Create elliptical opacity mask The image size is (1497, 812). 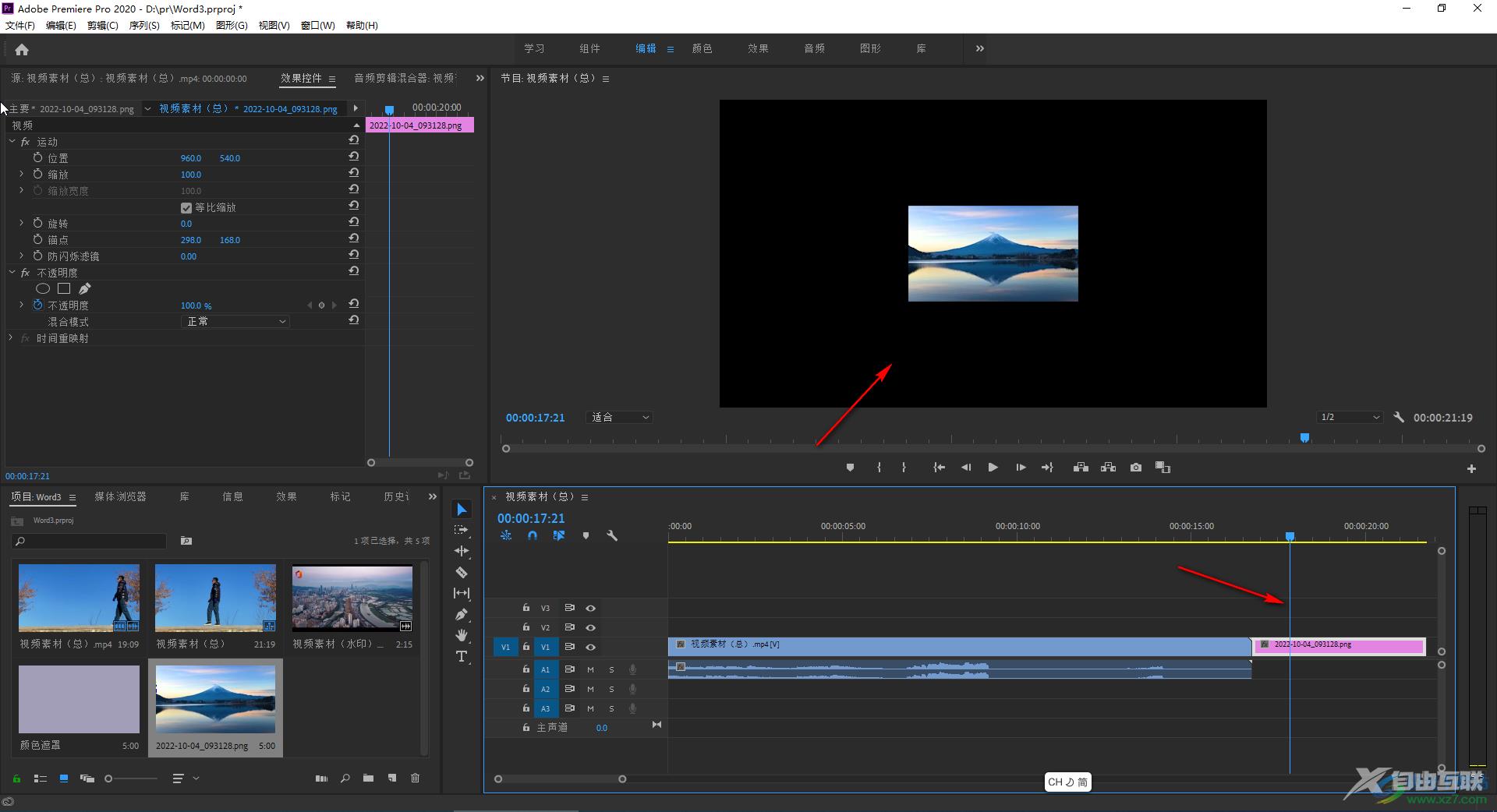pos(43,288)
